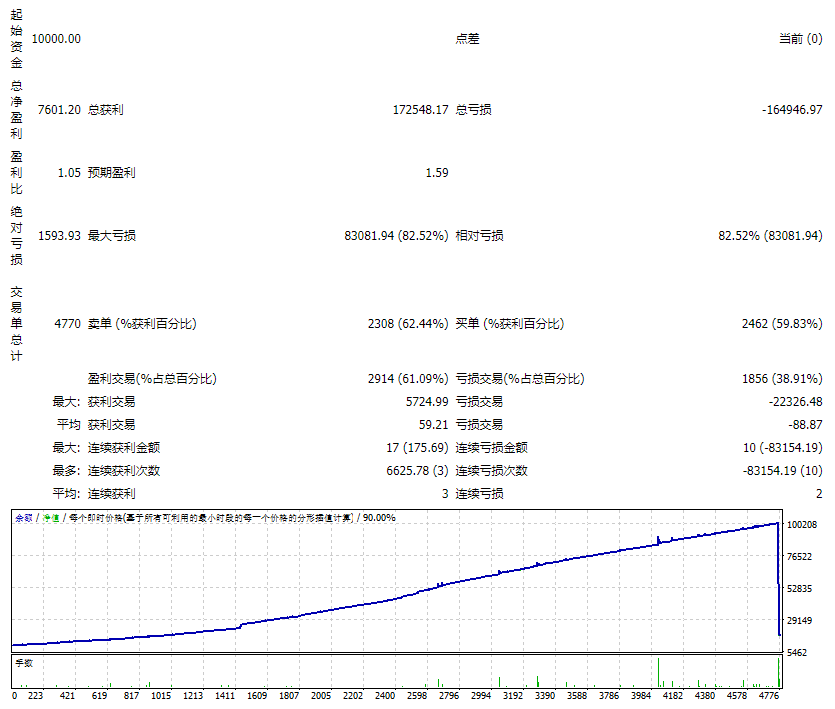Click the profit trades value 2914 (61.09%)
Screen dimensions: 835x709
click(x=407, y=379)
